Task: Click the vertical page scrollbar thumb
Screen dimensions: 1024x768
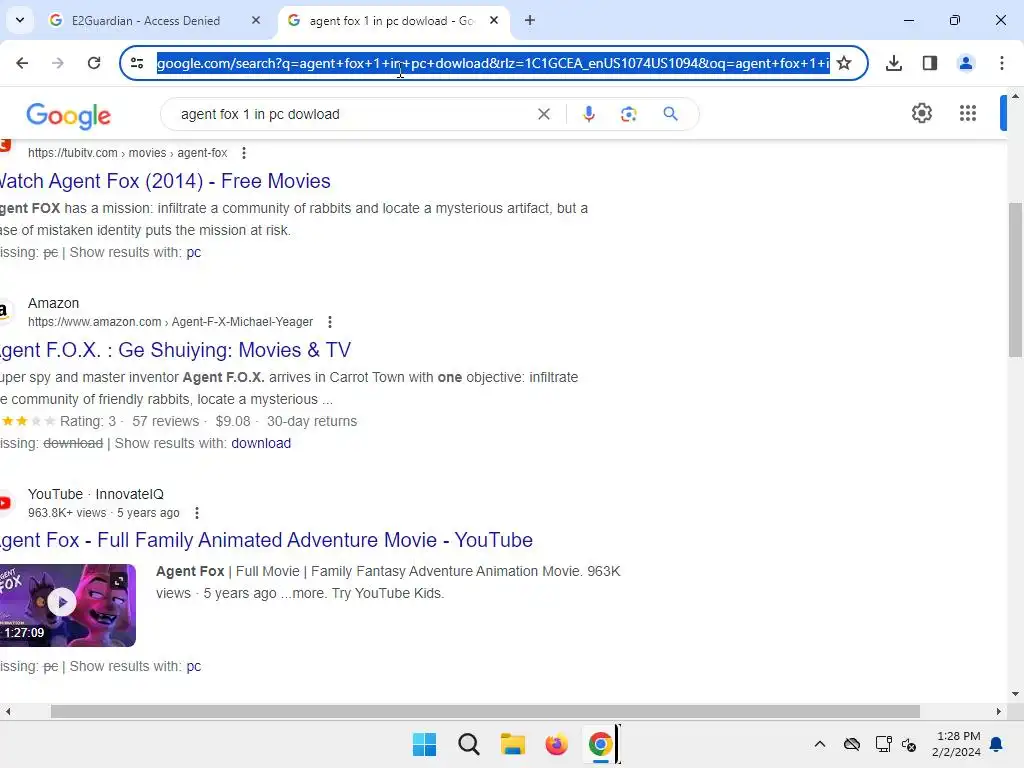Action: click(x=1015, y=280)
